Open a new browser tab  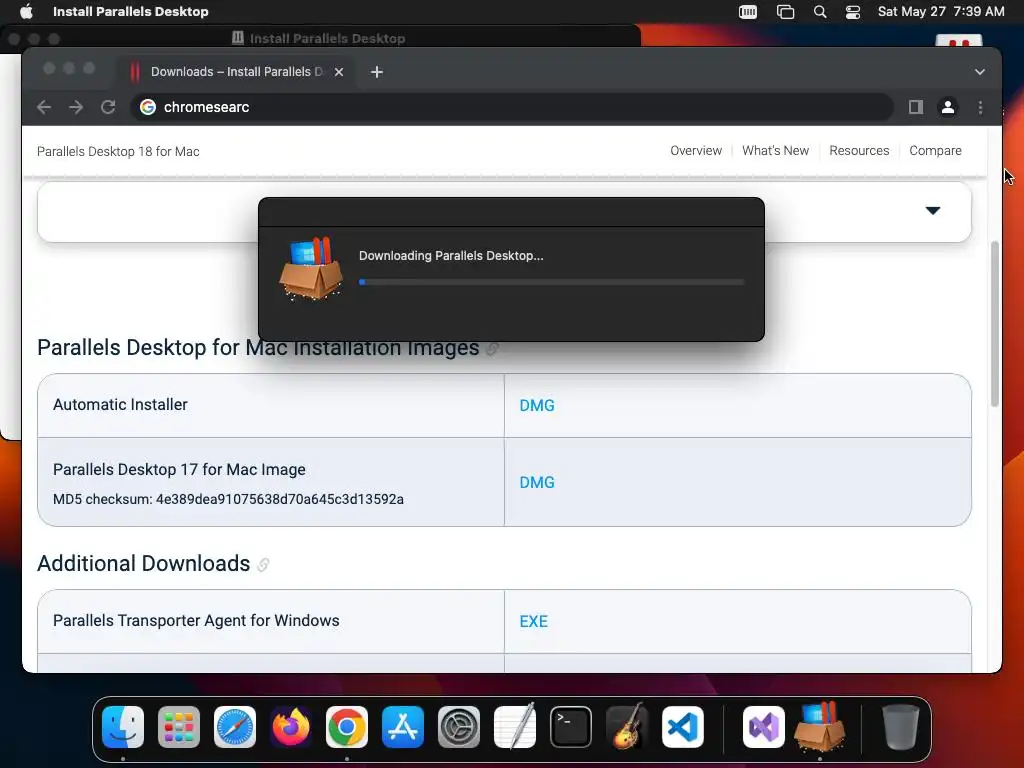pos(377,72)
